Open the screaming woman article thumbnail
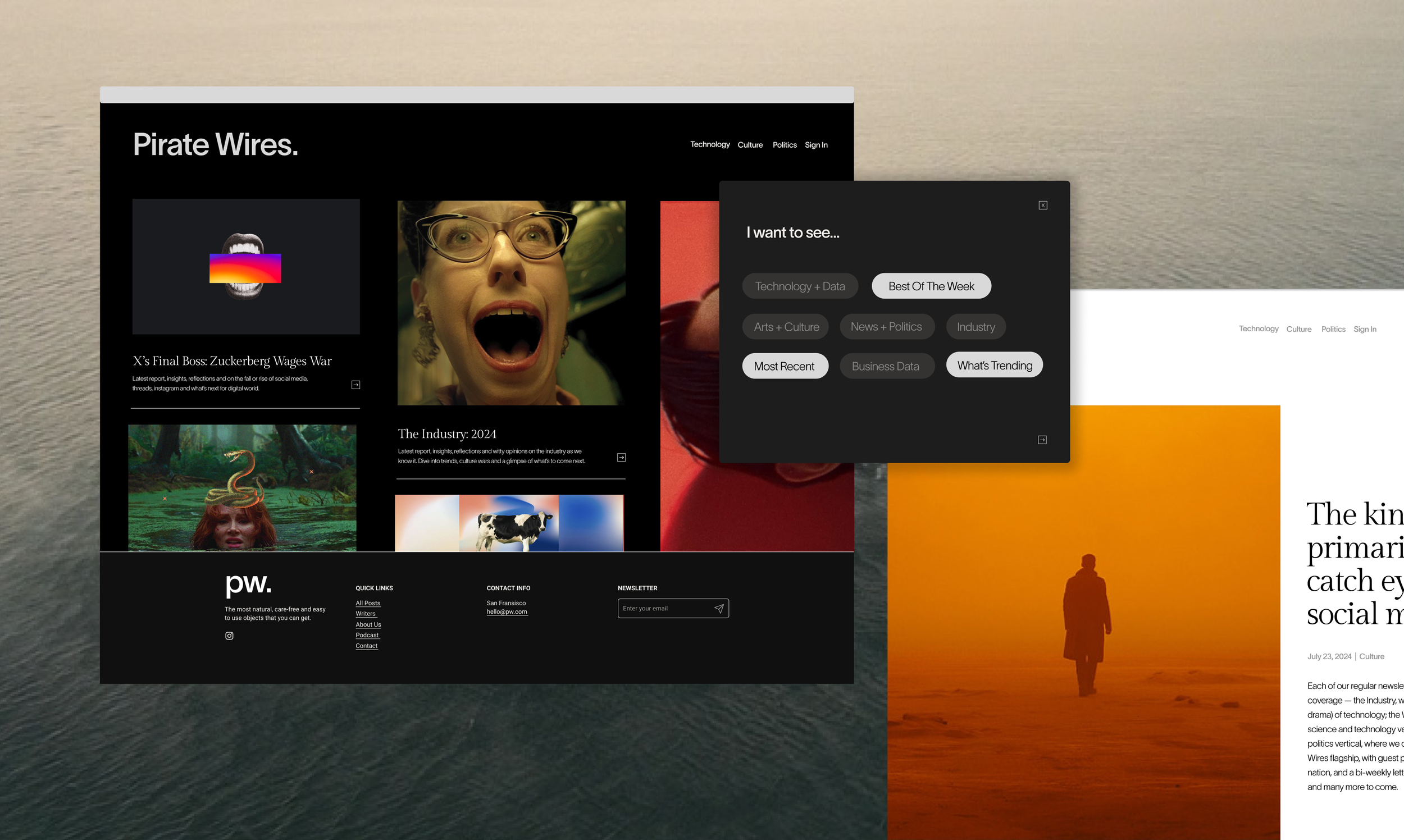The height and width of the screenshot is (840, 1404). pos(510,303)
